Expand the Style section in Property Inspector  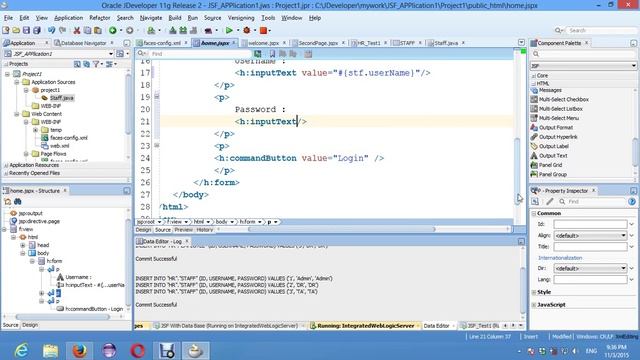(534, 292)
